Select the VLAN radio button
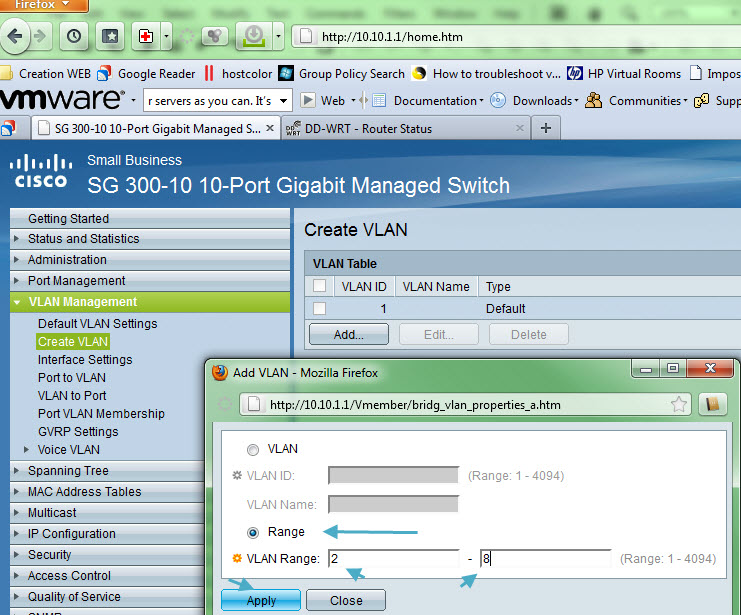Viewport: 741px width, 615px height. (x=253, y=450)
